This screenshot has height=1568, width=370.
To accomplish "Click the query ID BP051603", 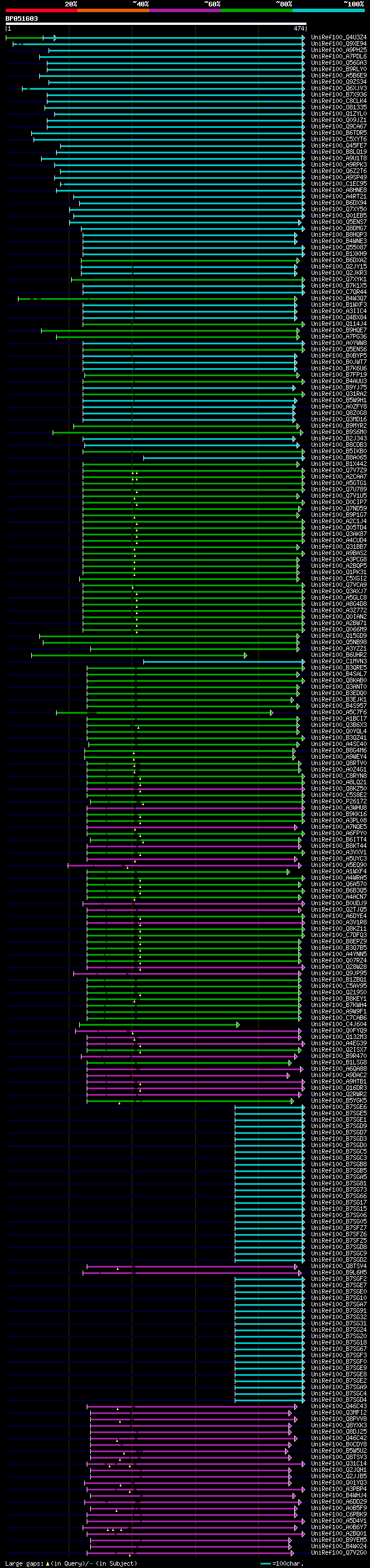I will coord(22,19).
